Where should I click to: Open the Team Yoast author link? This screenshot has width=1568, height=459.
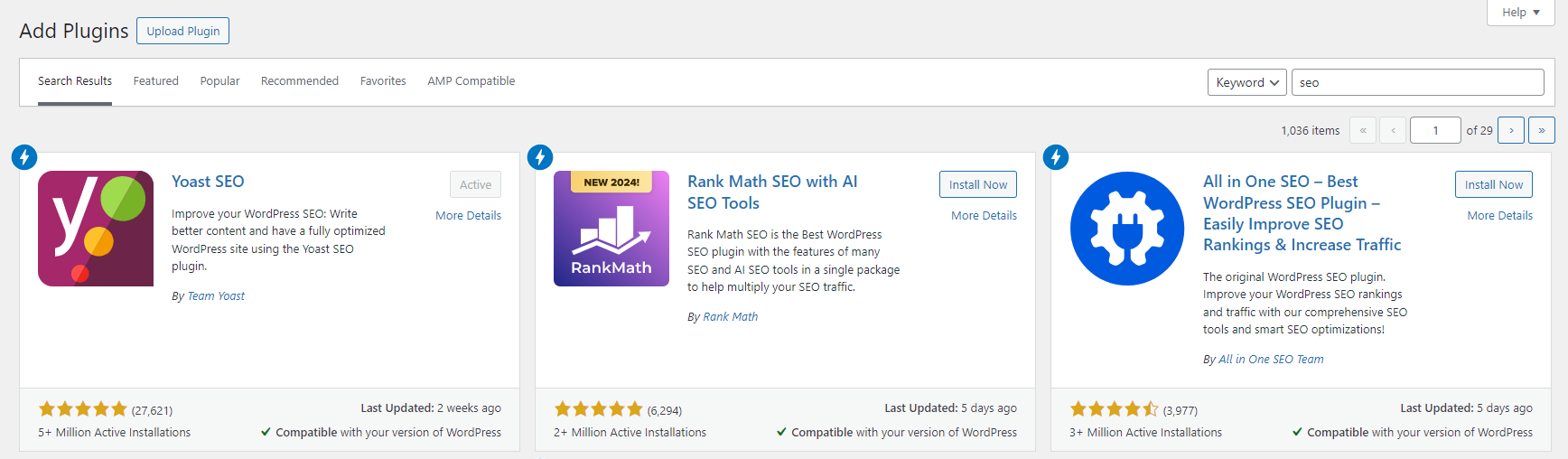tap(216, 296)
